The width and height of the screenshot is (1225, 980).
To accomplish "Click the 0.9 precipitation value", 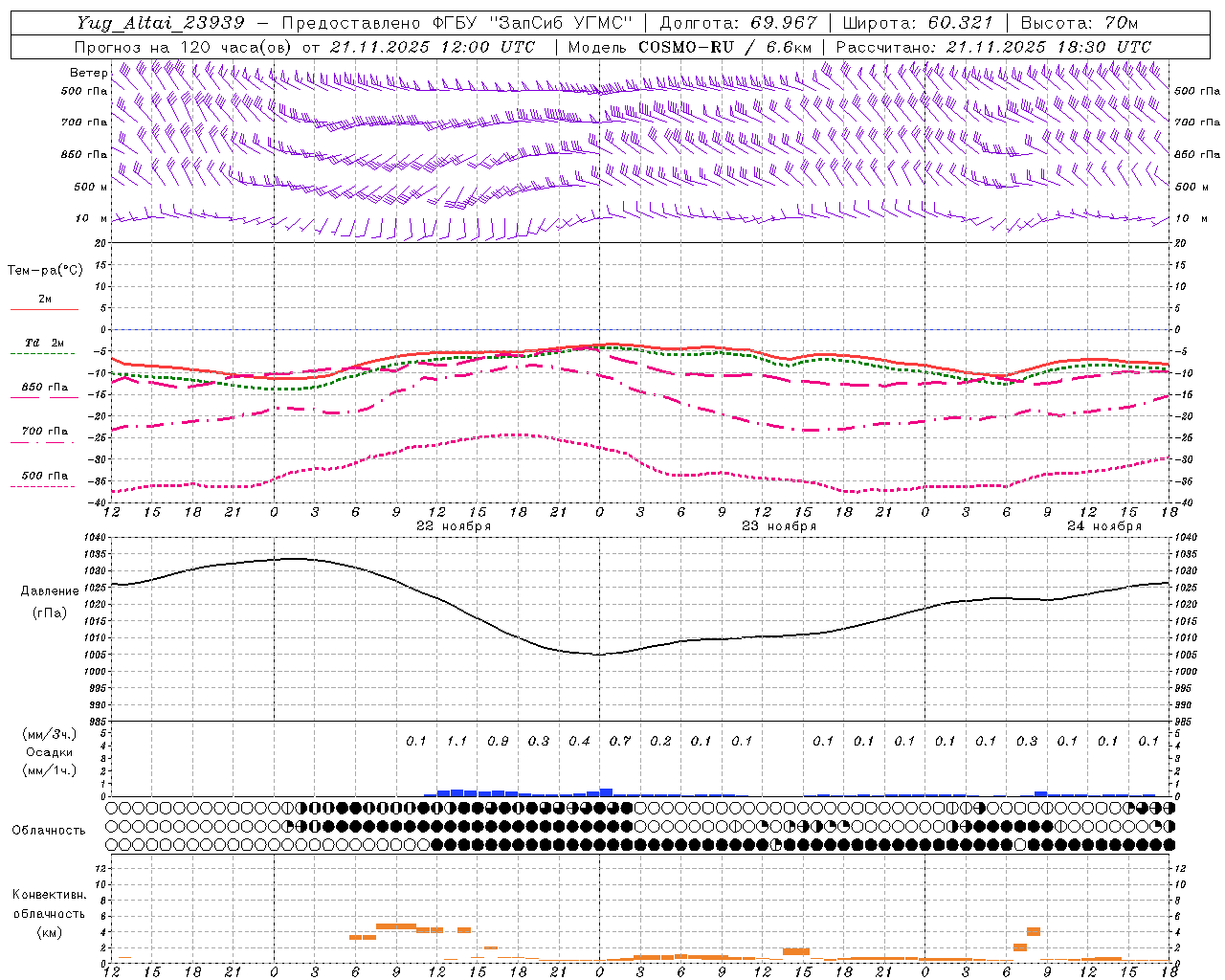I will pyautogui.click(x=498, y=741).
